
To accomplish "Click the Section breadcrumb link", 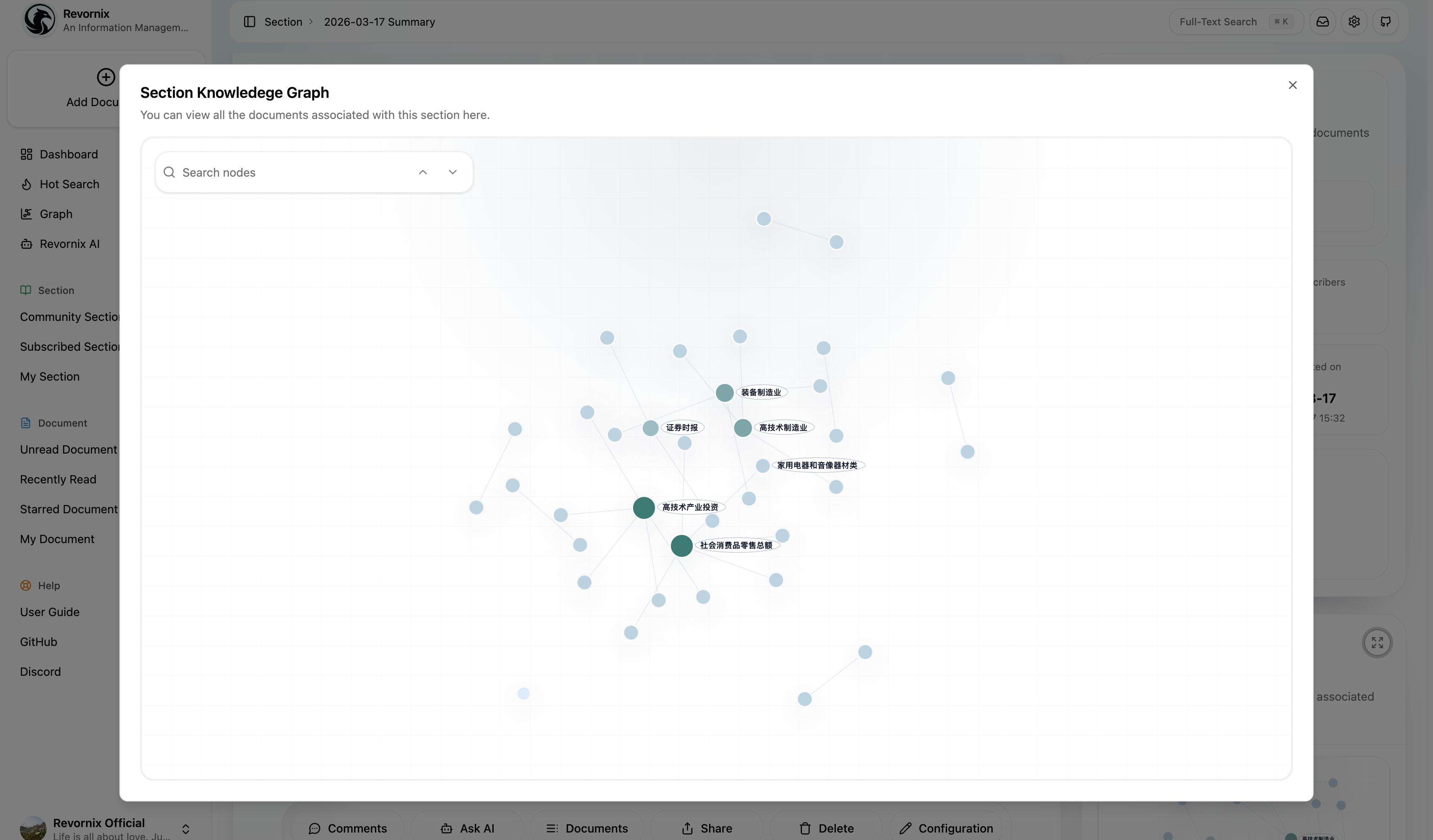I will tap(283, 22).
